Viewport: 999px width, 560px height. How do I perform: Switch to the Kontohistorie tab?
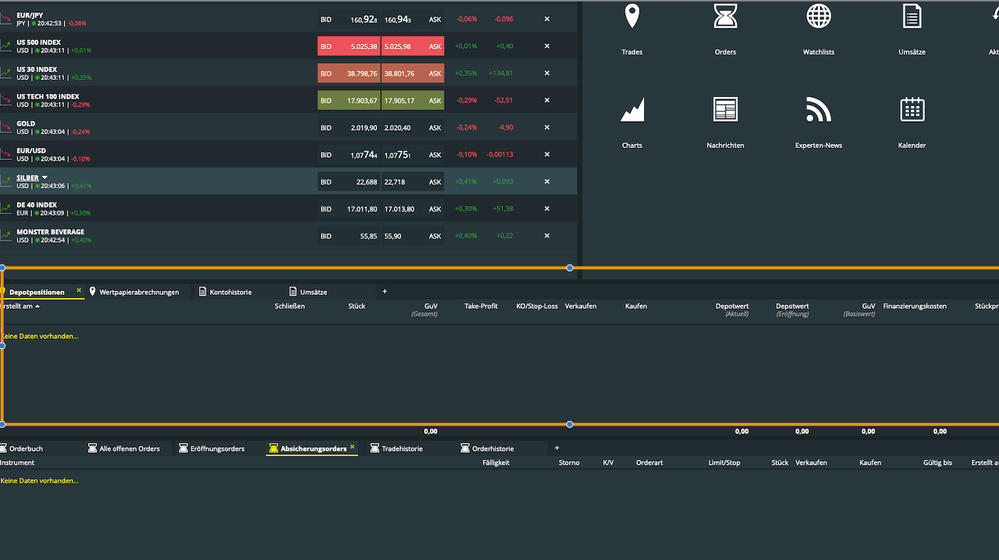coord(230,292)
